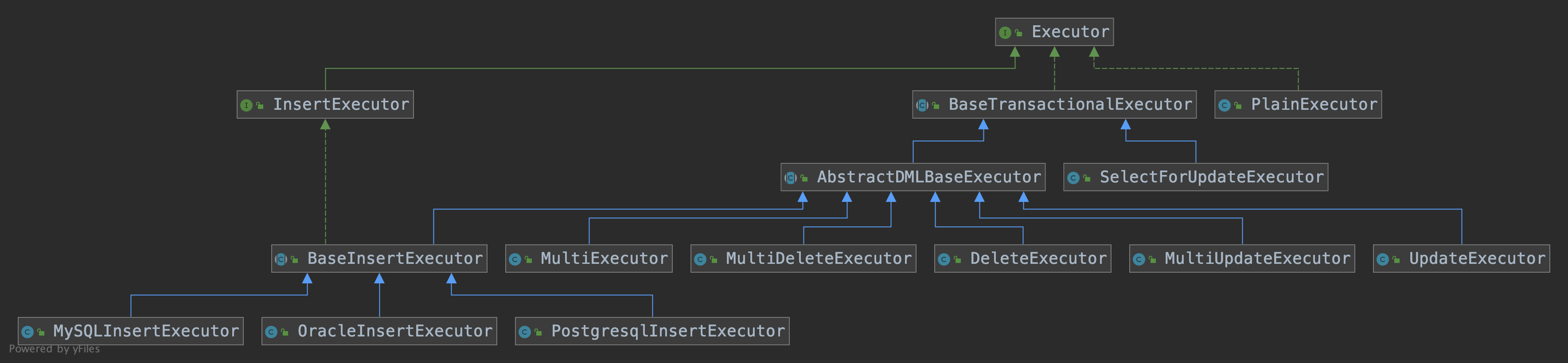Select the MultiDeleteExecutor class node
Viewport: 1568px width, 363px height.
pos(818,259)
